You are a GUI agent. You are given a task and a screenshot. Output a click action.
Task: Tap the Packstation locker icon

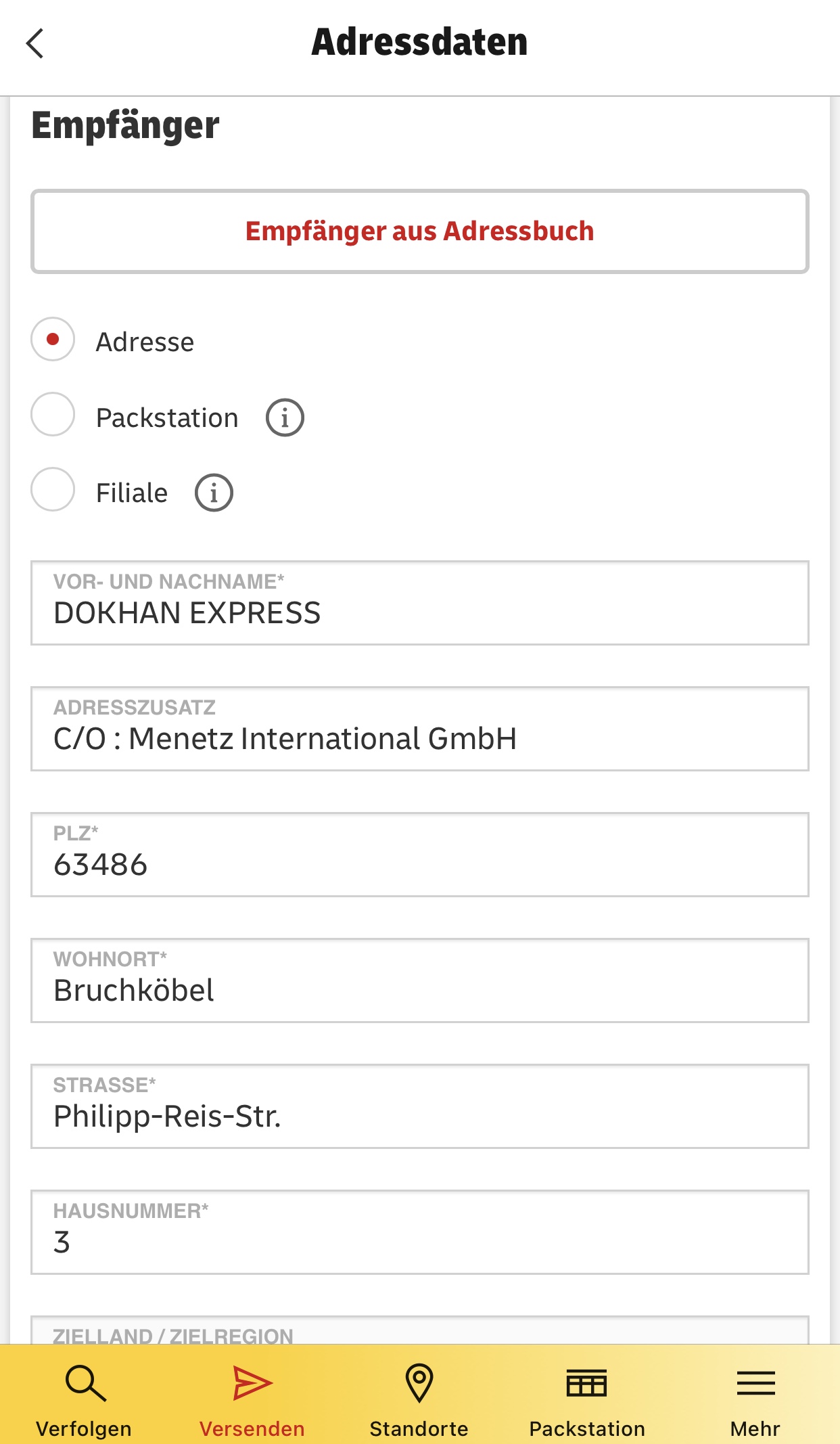pyautogui.click(x=586, y=1383)
